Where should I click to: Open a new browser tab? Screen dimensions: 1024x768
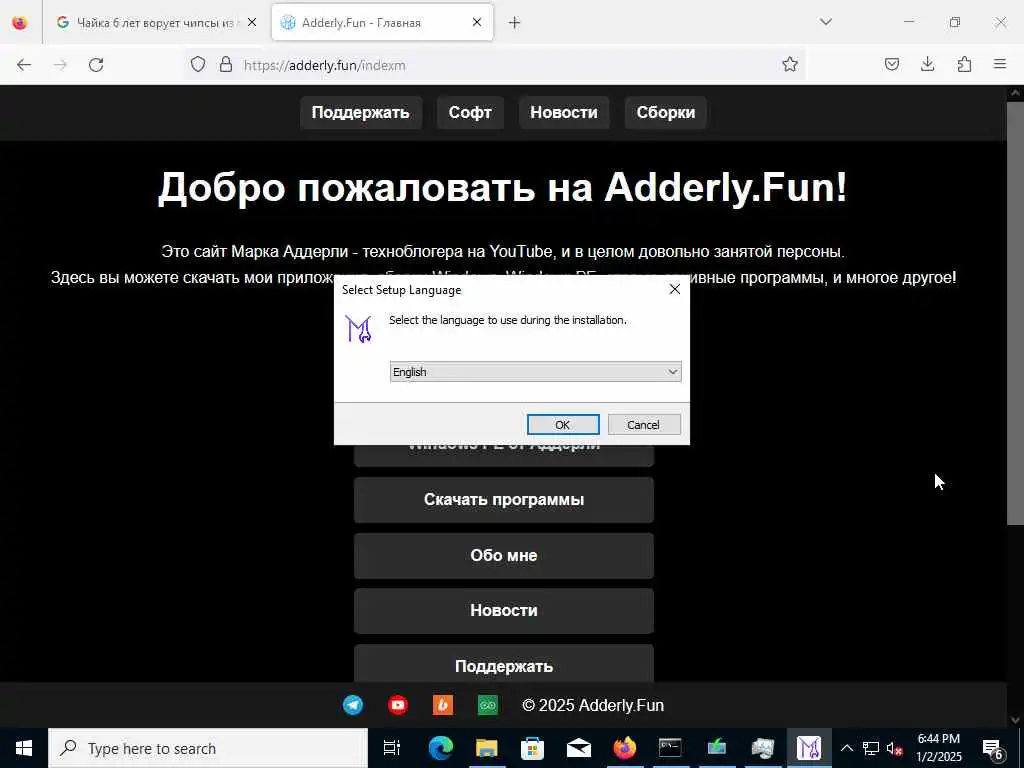515,23
